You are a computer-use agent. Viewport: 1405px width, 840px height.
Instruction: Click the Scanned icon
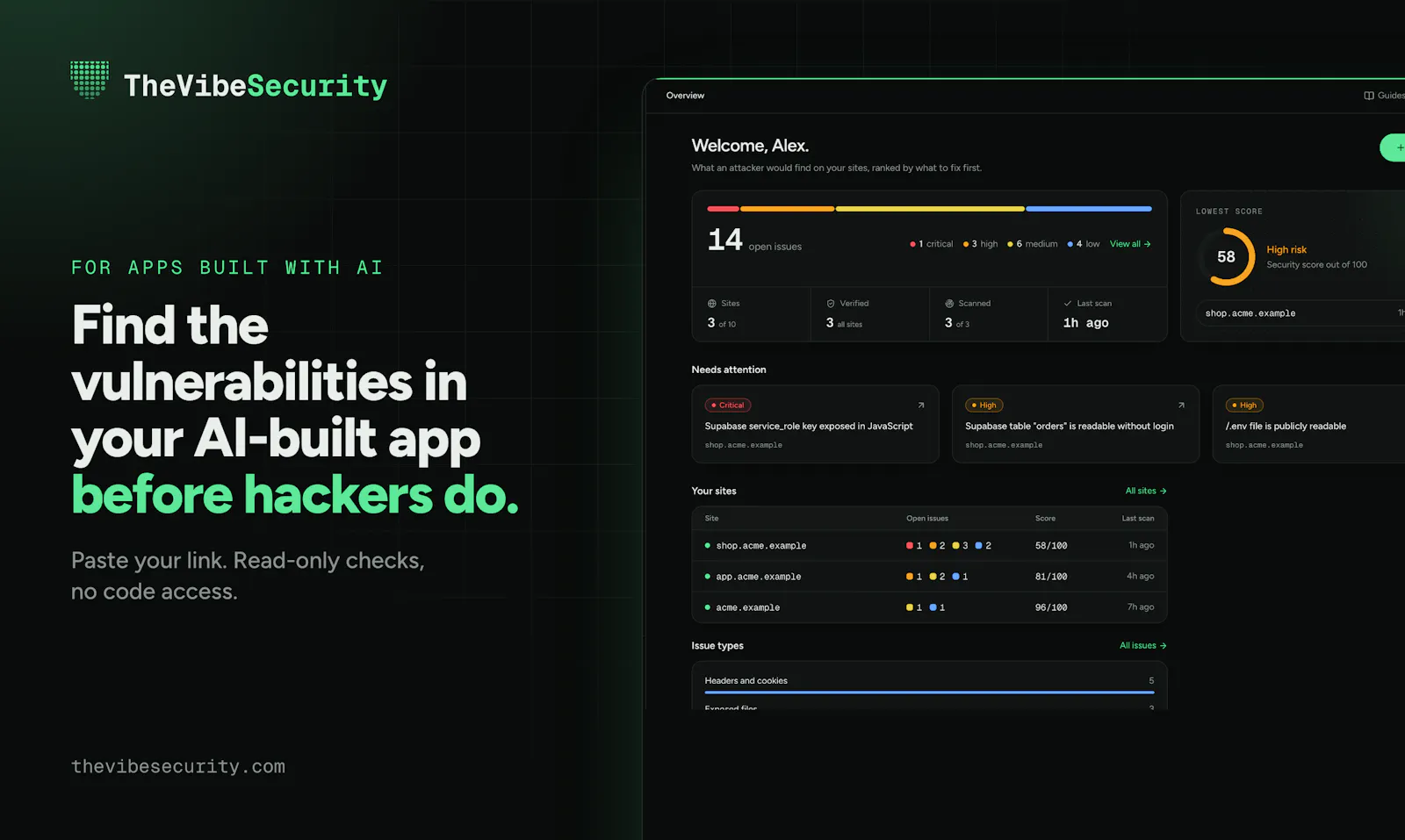tap(949, 304)
